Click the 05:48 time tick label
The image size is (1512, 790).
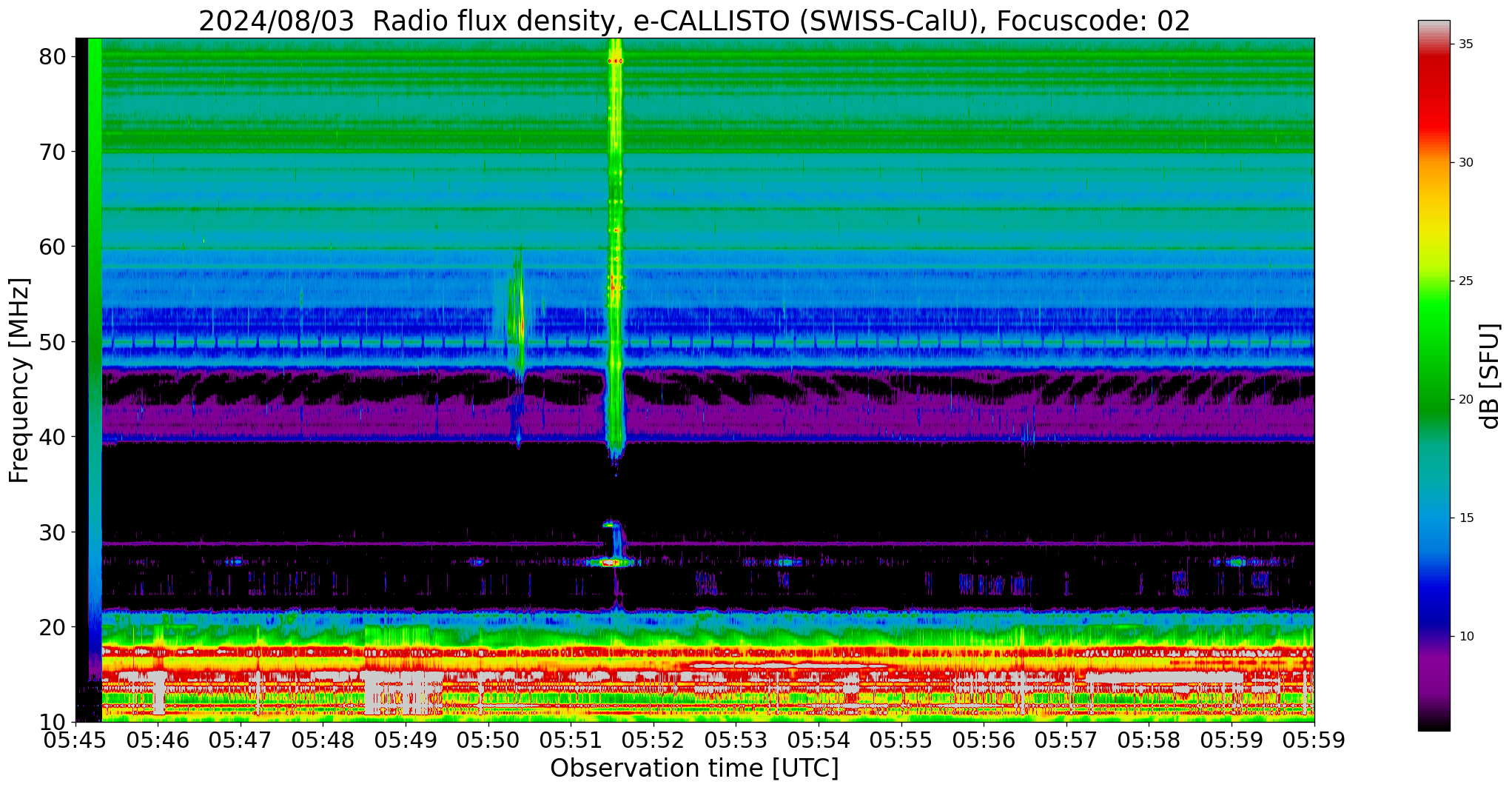[323, 740]
